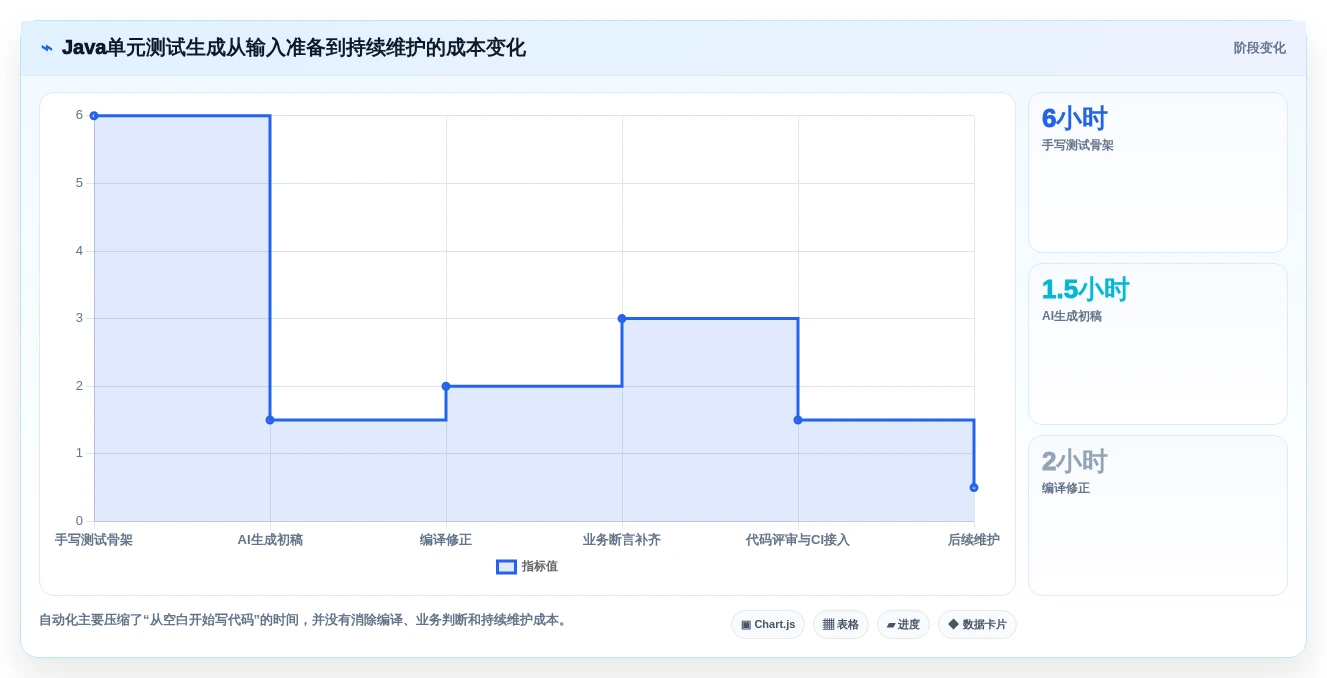
Task: Open the 1.5小时 AI生成初稿 card
Action: [x=1158, y=344]
